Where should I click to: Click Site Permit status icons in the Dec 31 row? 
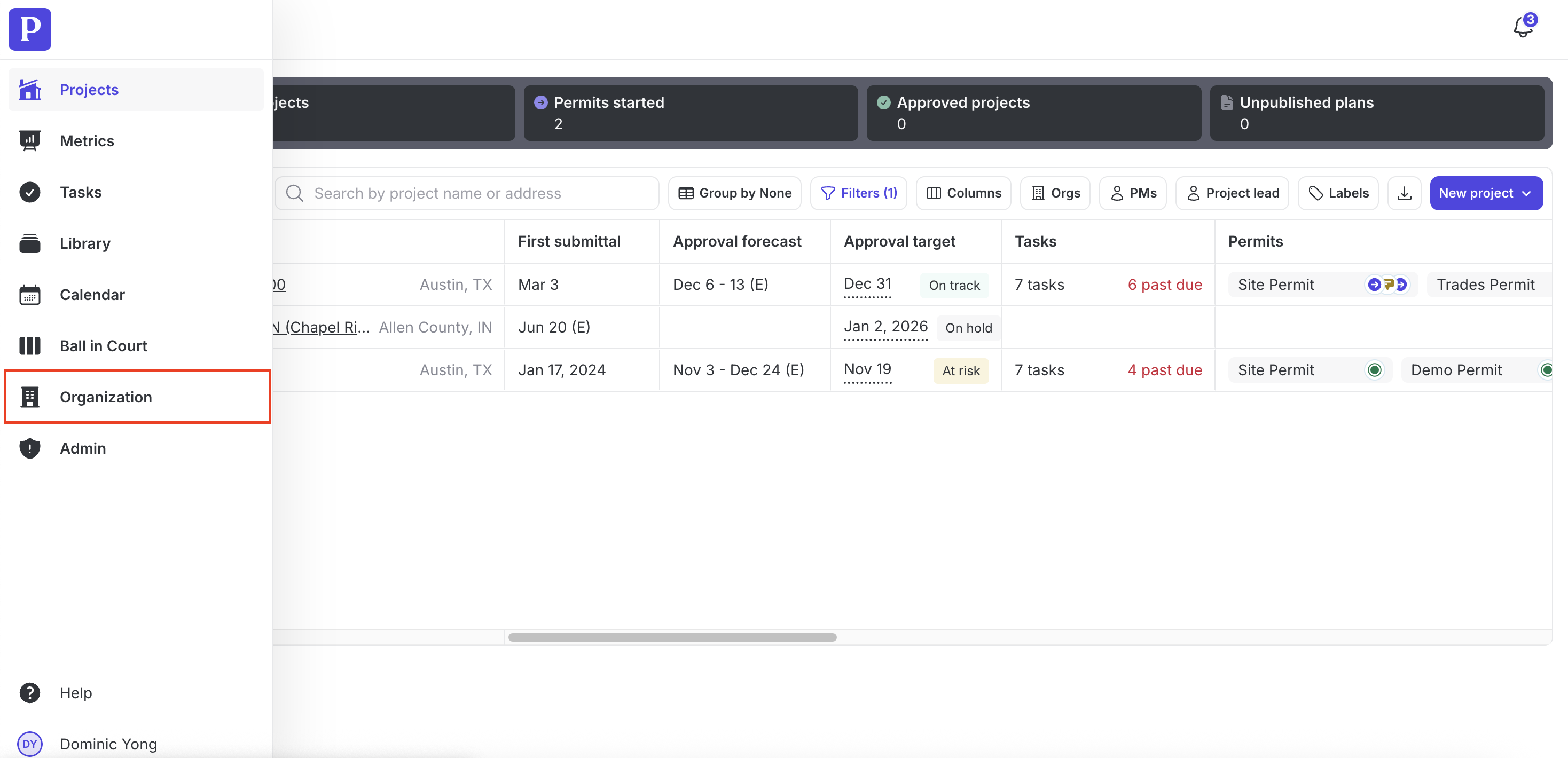1387,285
